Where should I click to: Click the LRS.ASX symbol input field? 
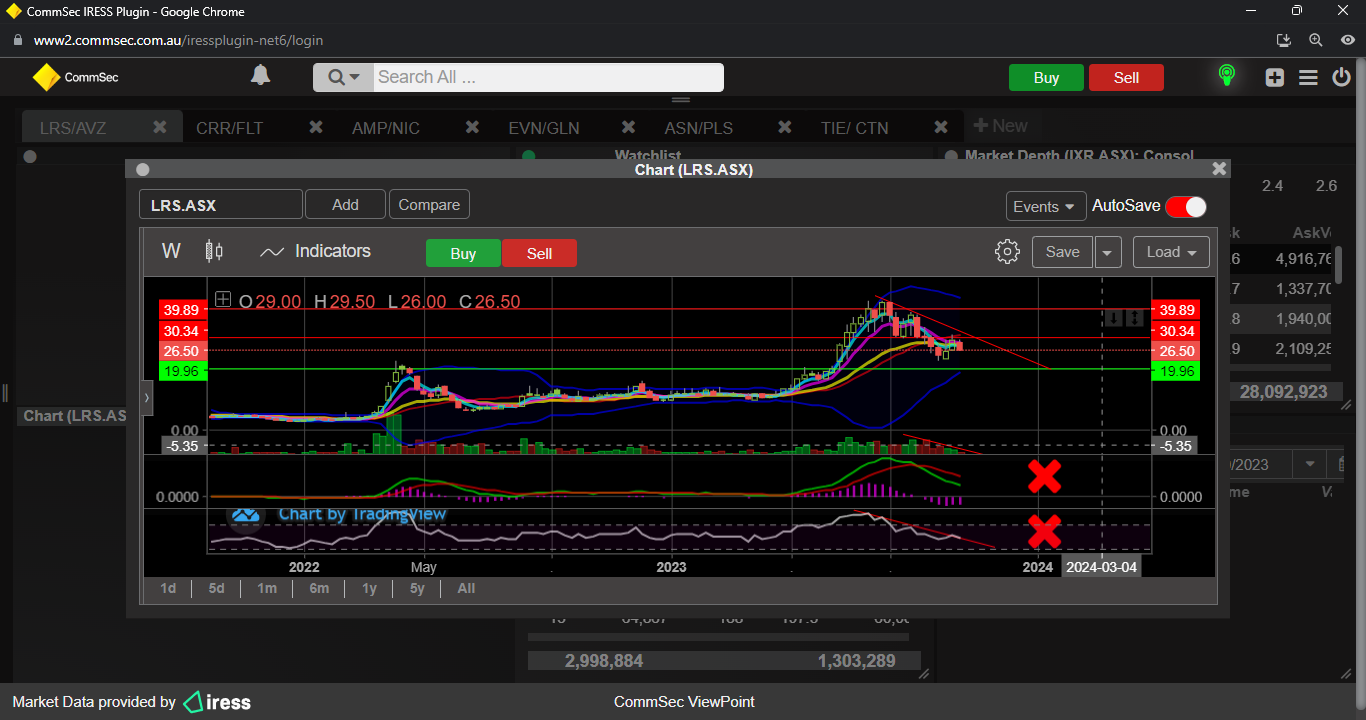coord(220,205)
